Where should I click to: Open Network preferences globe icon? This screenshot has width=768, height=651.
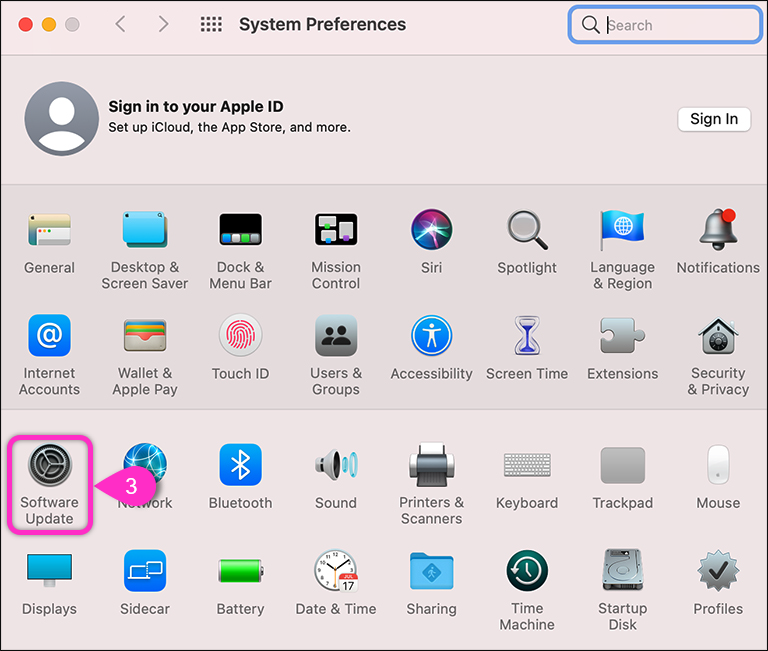point(145,463)
